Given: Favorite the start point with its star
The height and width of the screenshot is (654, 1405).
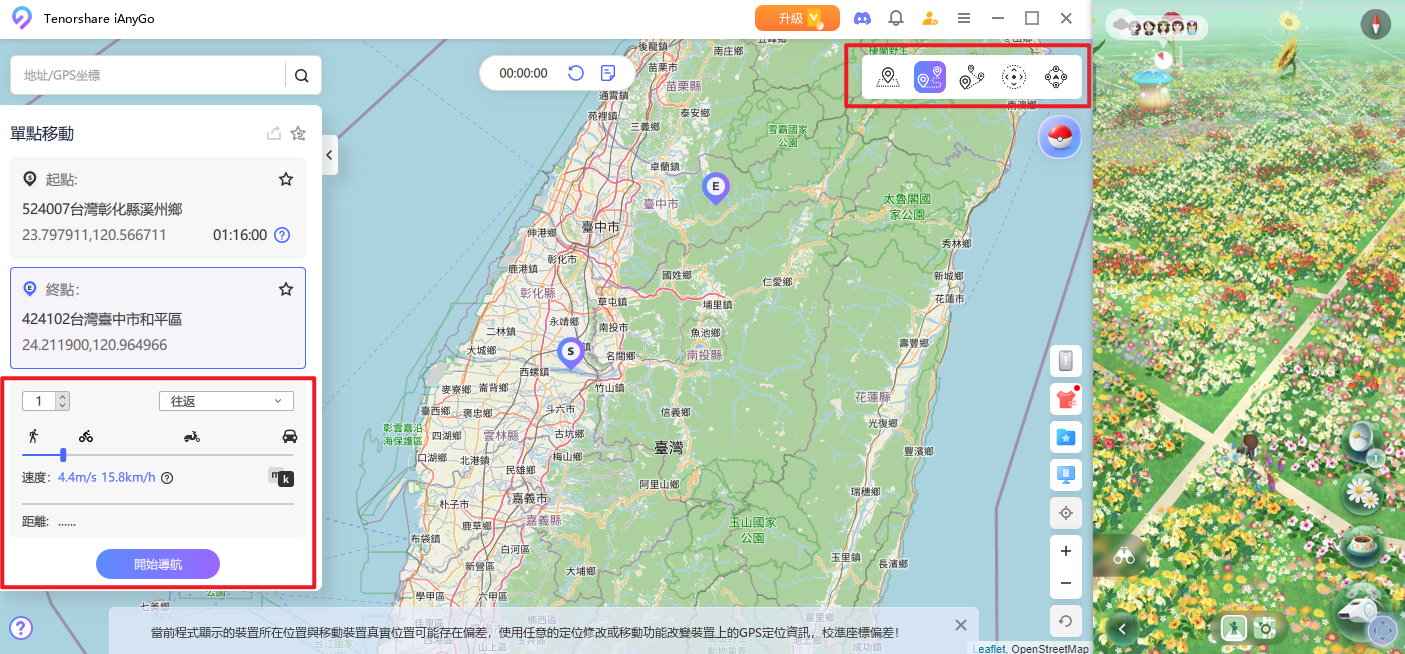Looking at the screenshot, I should 286,179.
